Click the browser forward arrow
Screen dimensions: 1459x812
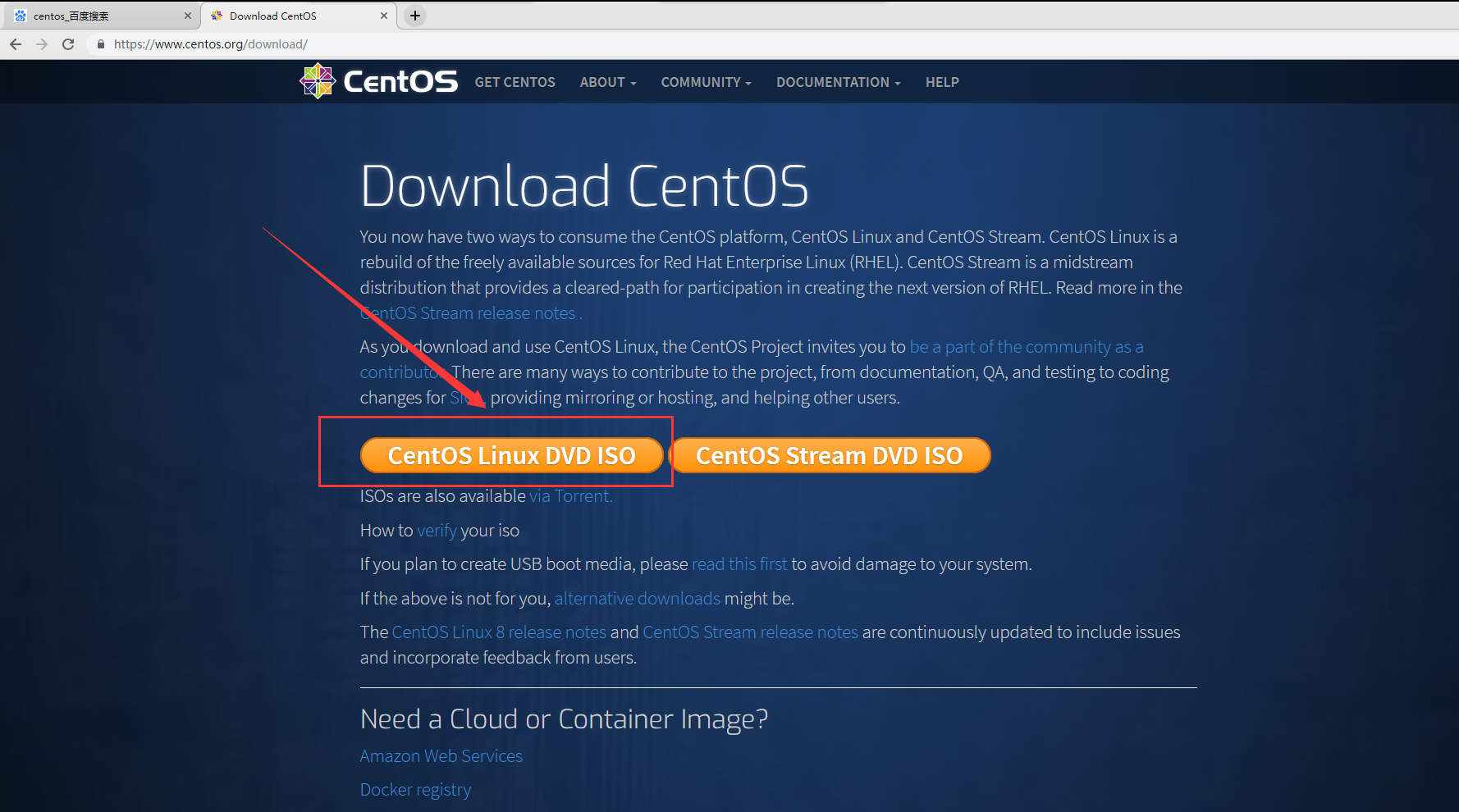[x=42, y=44]
